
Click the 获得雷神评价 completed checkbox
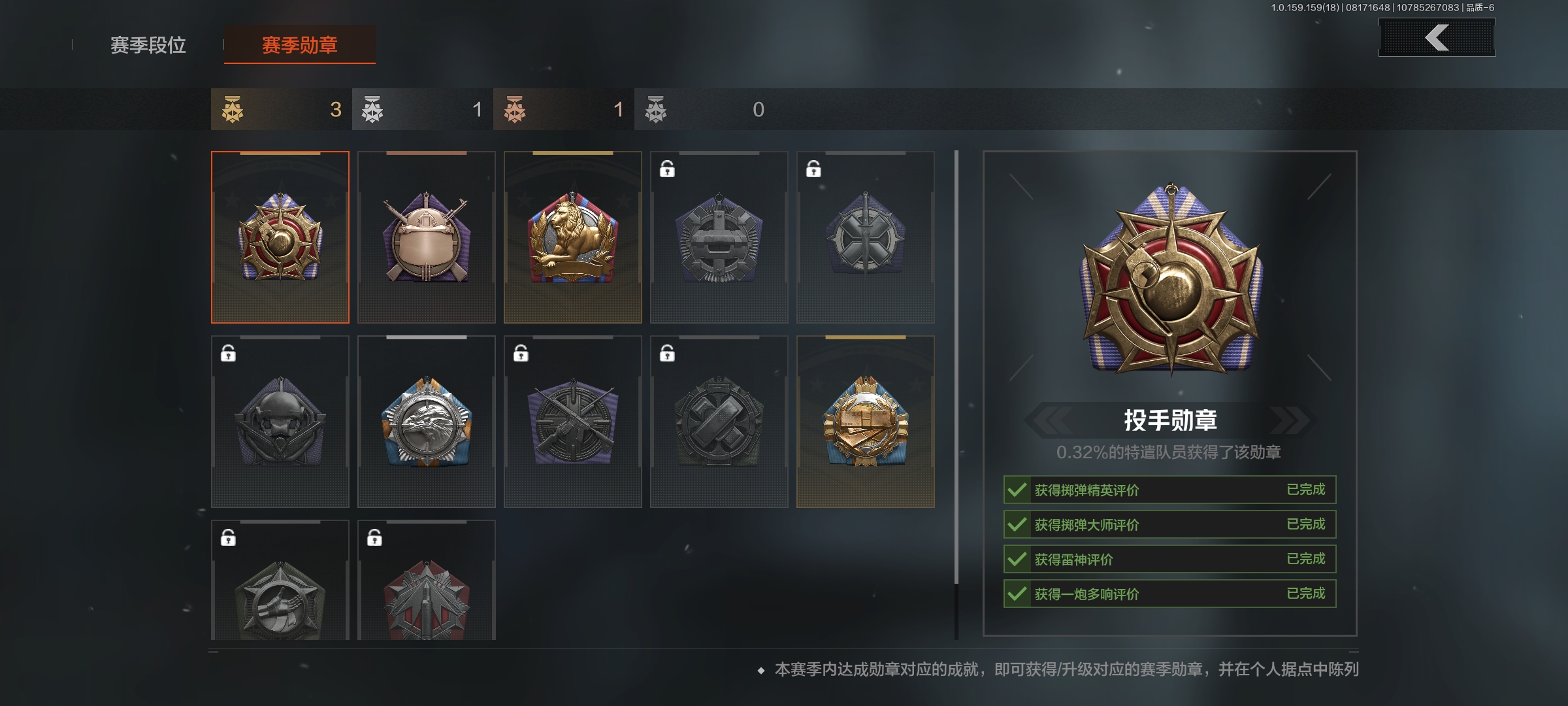[1017, 559]
